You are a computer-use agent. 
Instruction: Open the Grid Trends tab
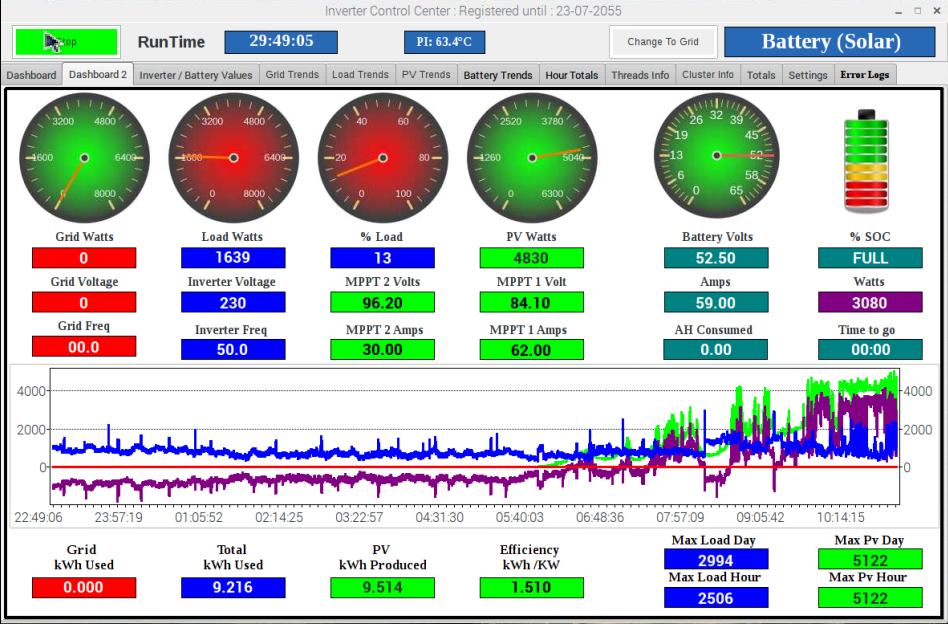click(x=292, y=75)
